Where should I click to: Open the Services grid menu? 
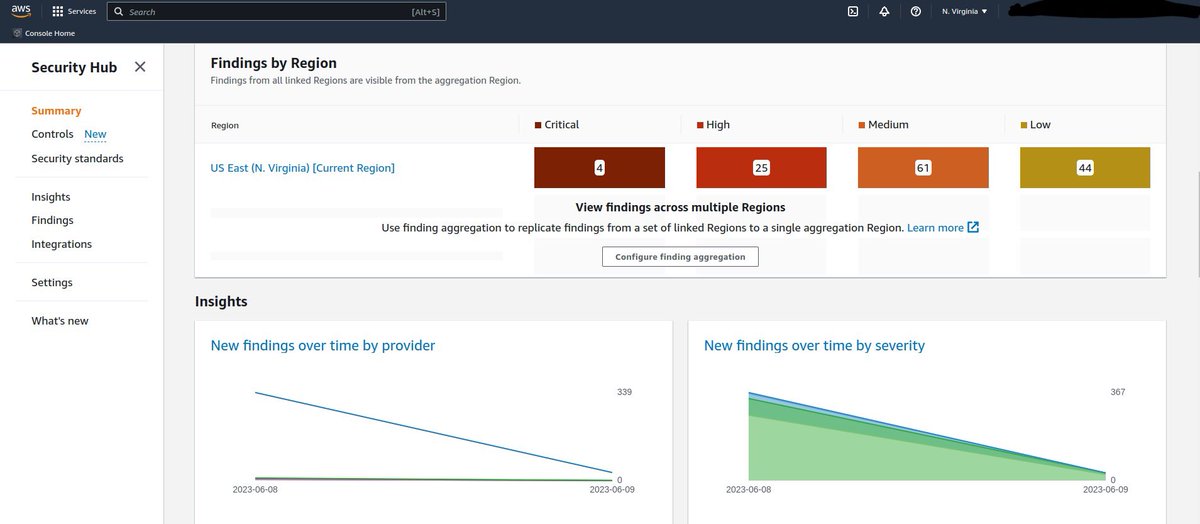(x=75, y=12)
